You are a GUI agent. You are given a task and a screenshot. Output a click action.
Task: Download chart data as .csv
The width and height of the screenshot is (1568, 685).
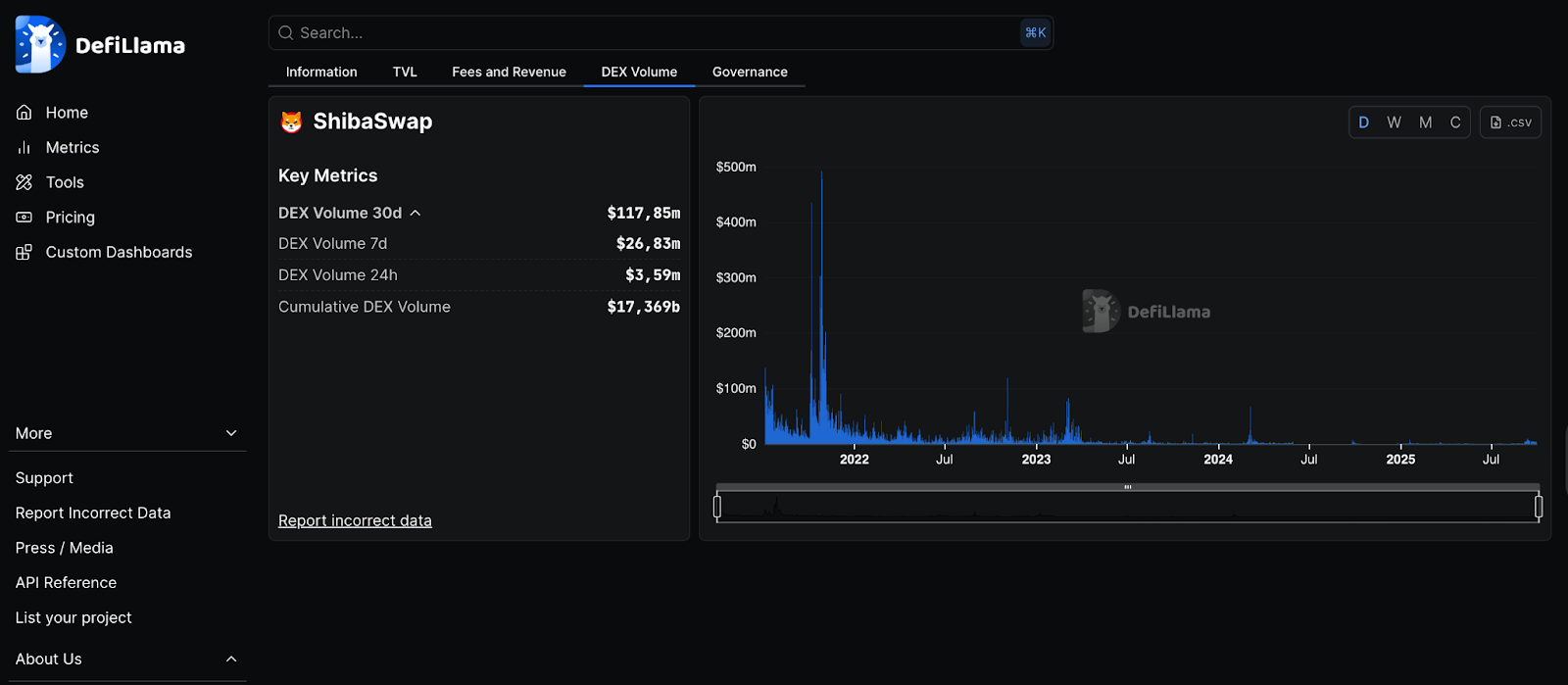(x=1510, y=122)
